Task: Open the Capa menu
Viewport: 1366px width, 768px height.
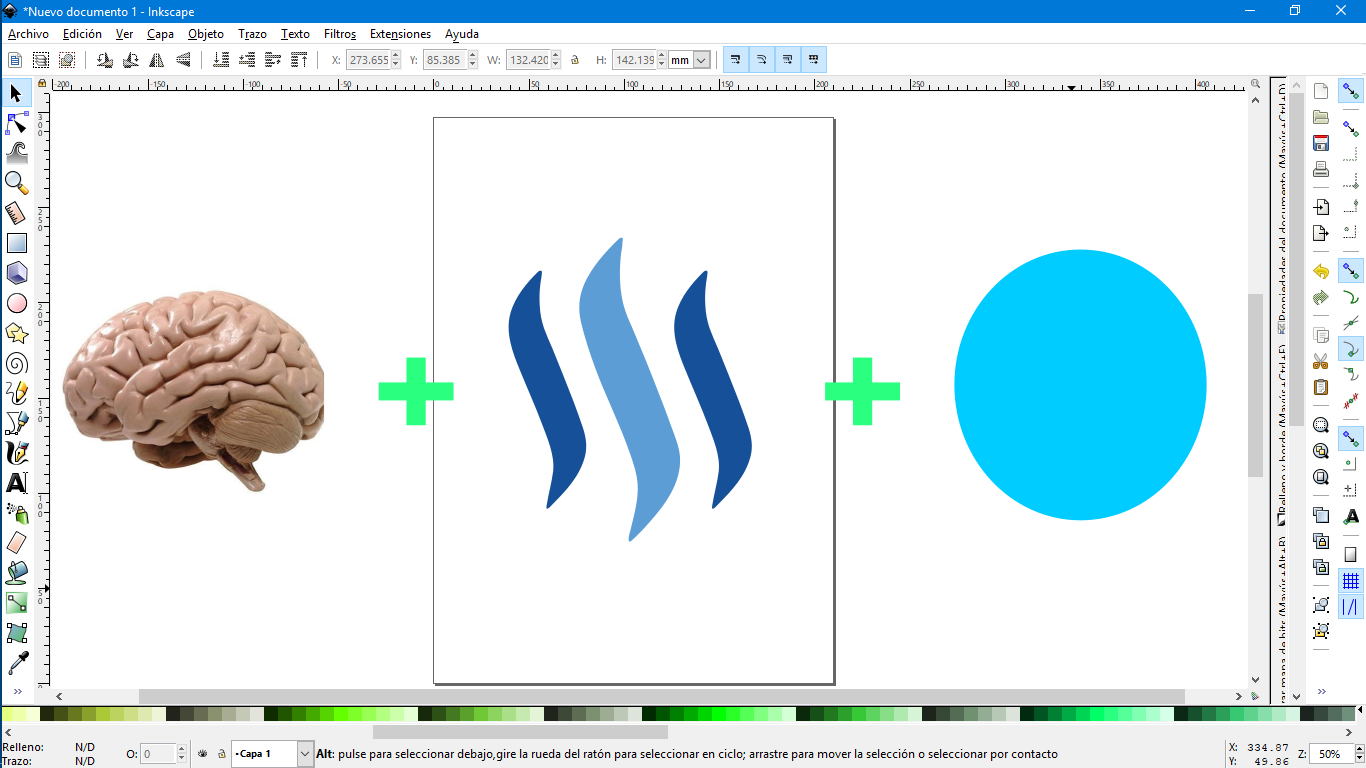Action: (160, 34)
